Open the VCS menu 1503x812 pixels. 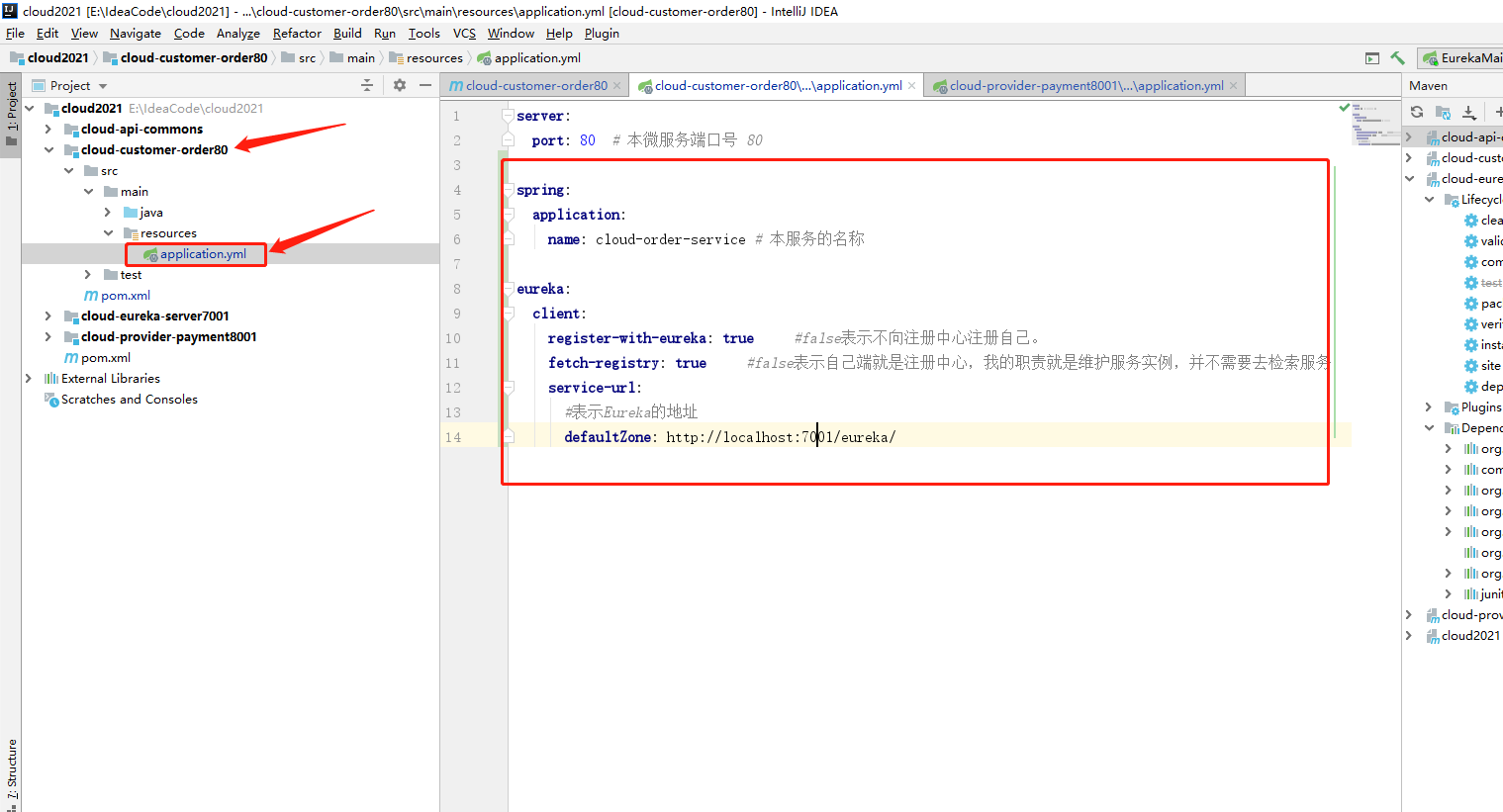[x=465, y=34]
